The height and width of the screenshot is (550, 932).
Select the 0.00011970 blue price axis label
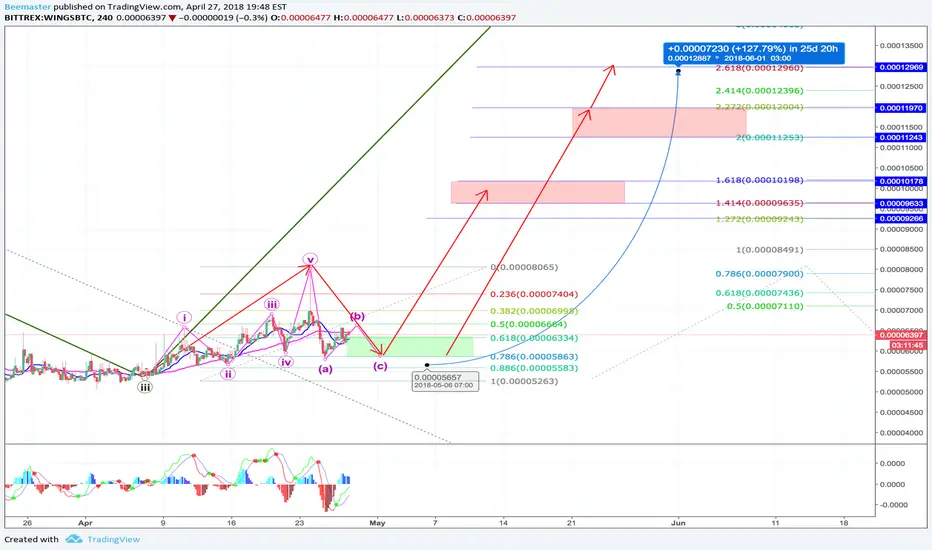900,108
